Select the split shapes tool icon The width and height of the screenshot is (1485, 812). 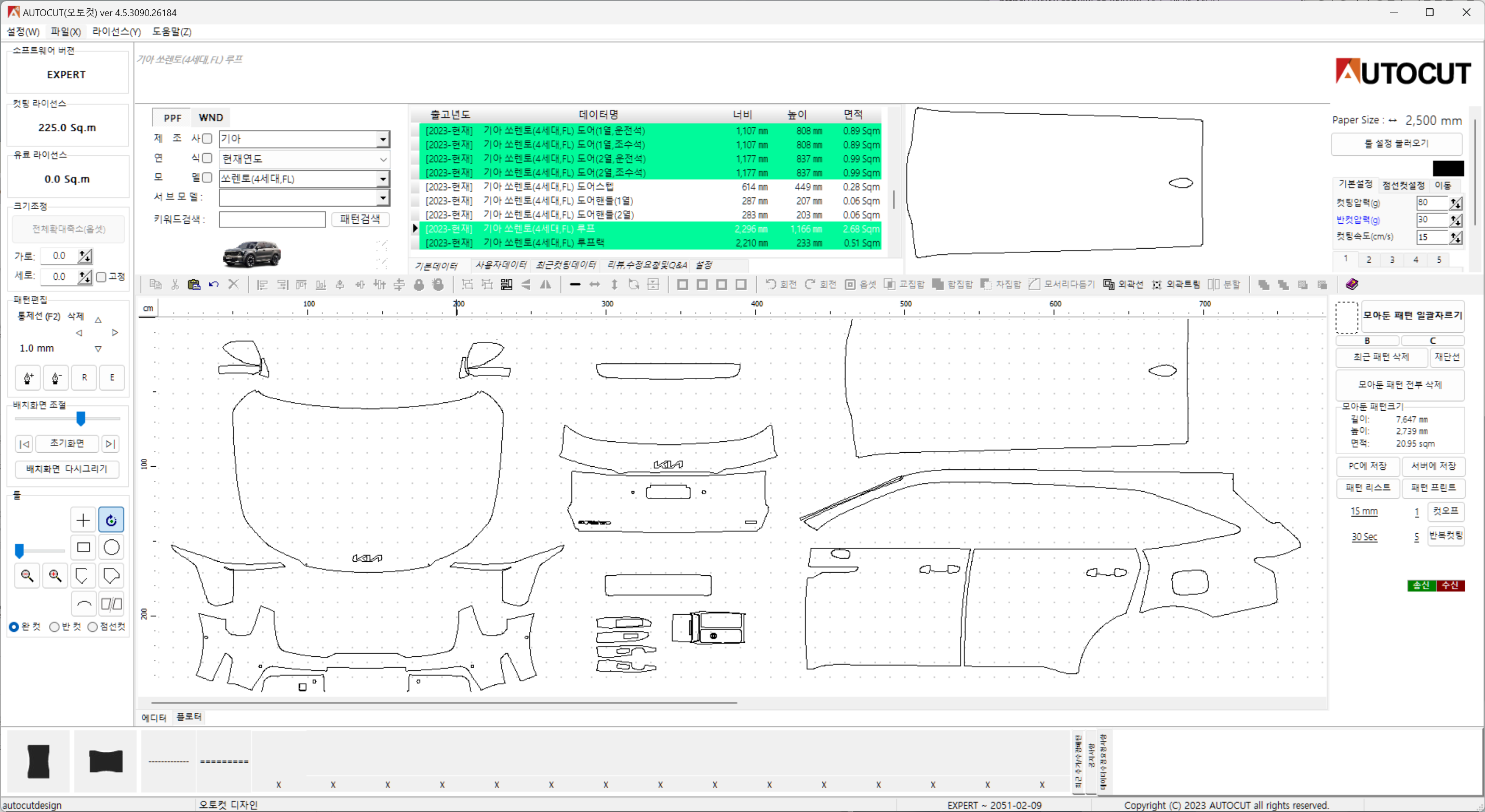coord(111,603)
